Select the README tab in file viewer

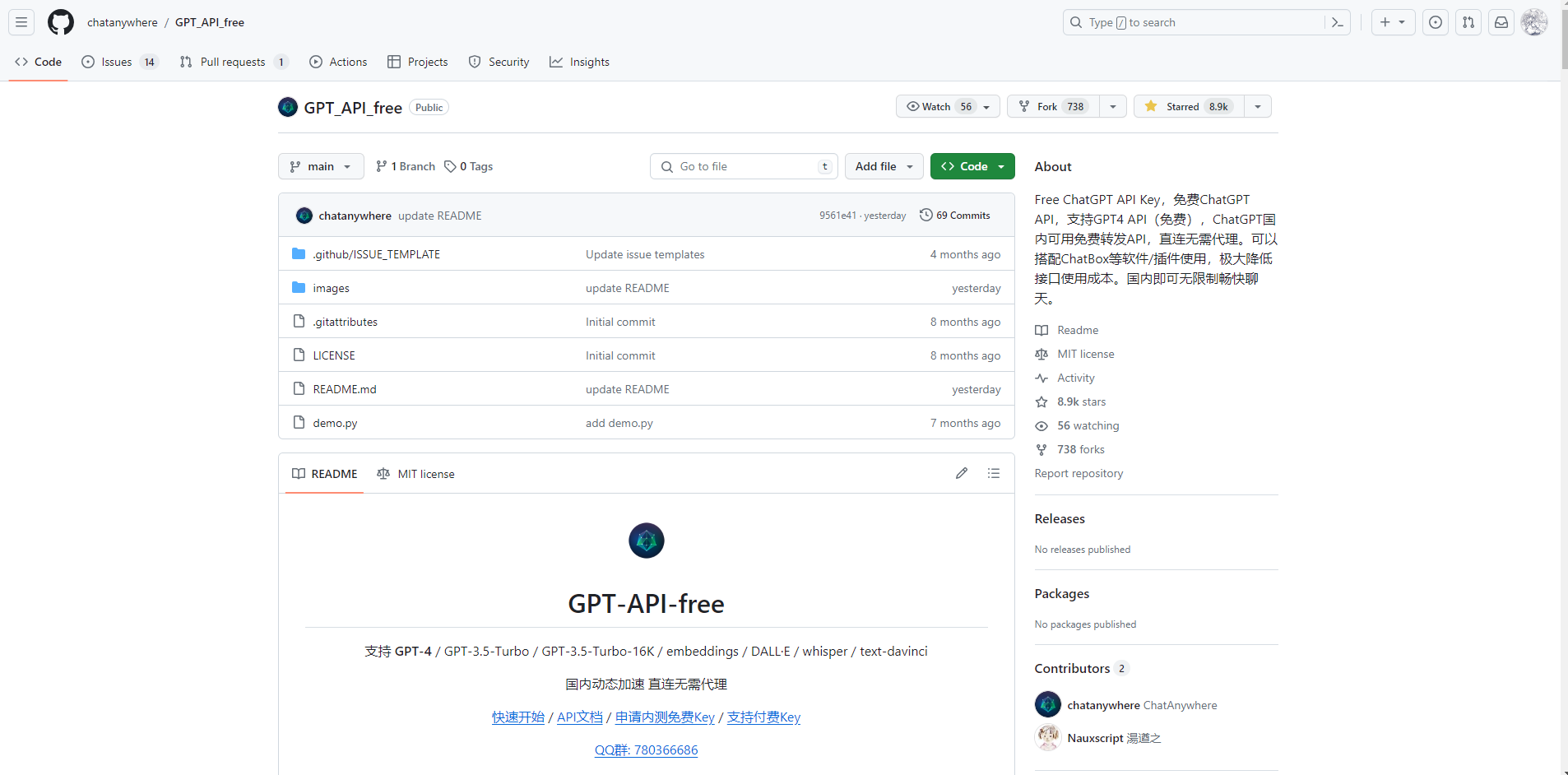(x=324, y=474)
